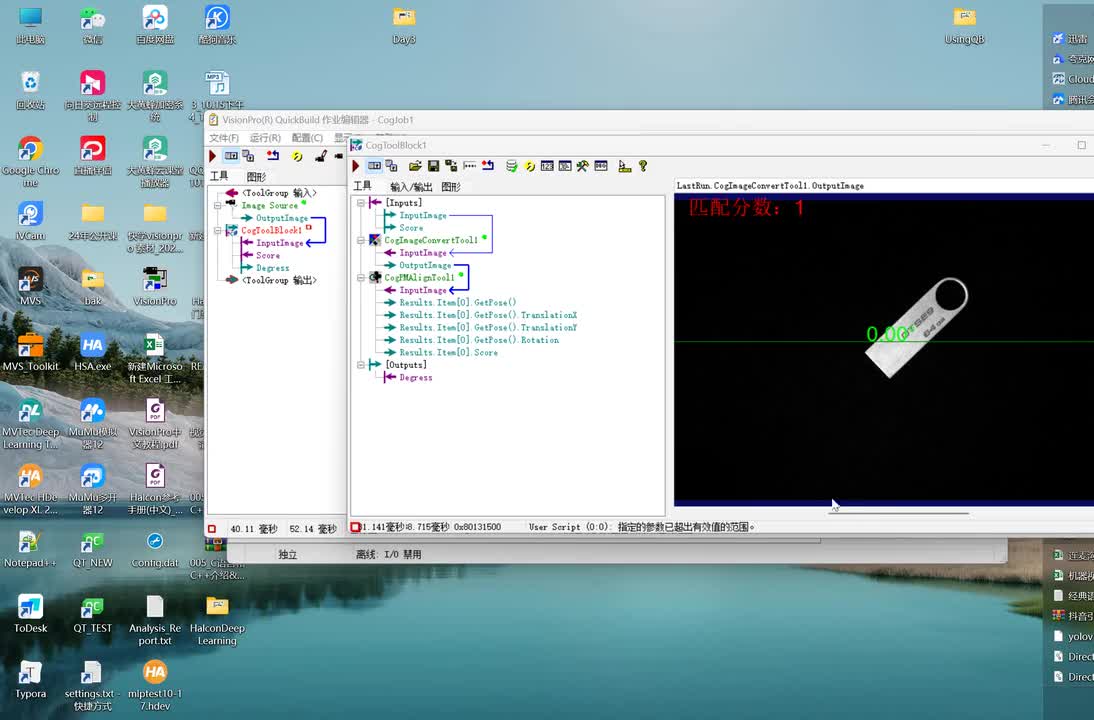Select Results.Item[0].Score in the tree
Screen dimensions: 1094x720
point(448,353)
